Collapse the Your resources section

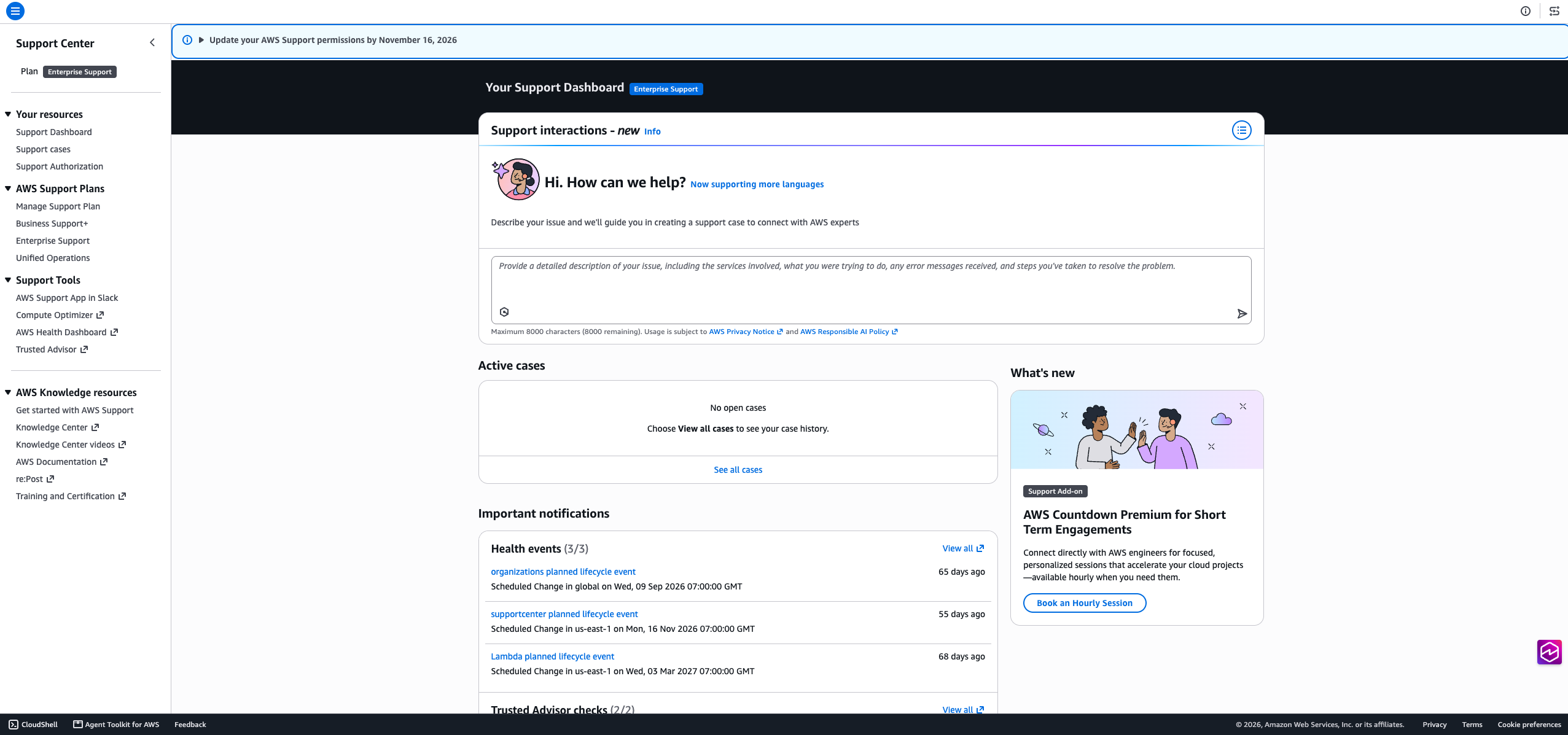[x=8, y=114]
